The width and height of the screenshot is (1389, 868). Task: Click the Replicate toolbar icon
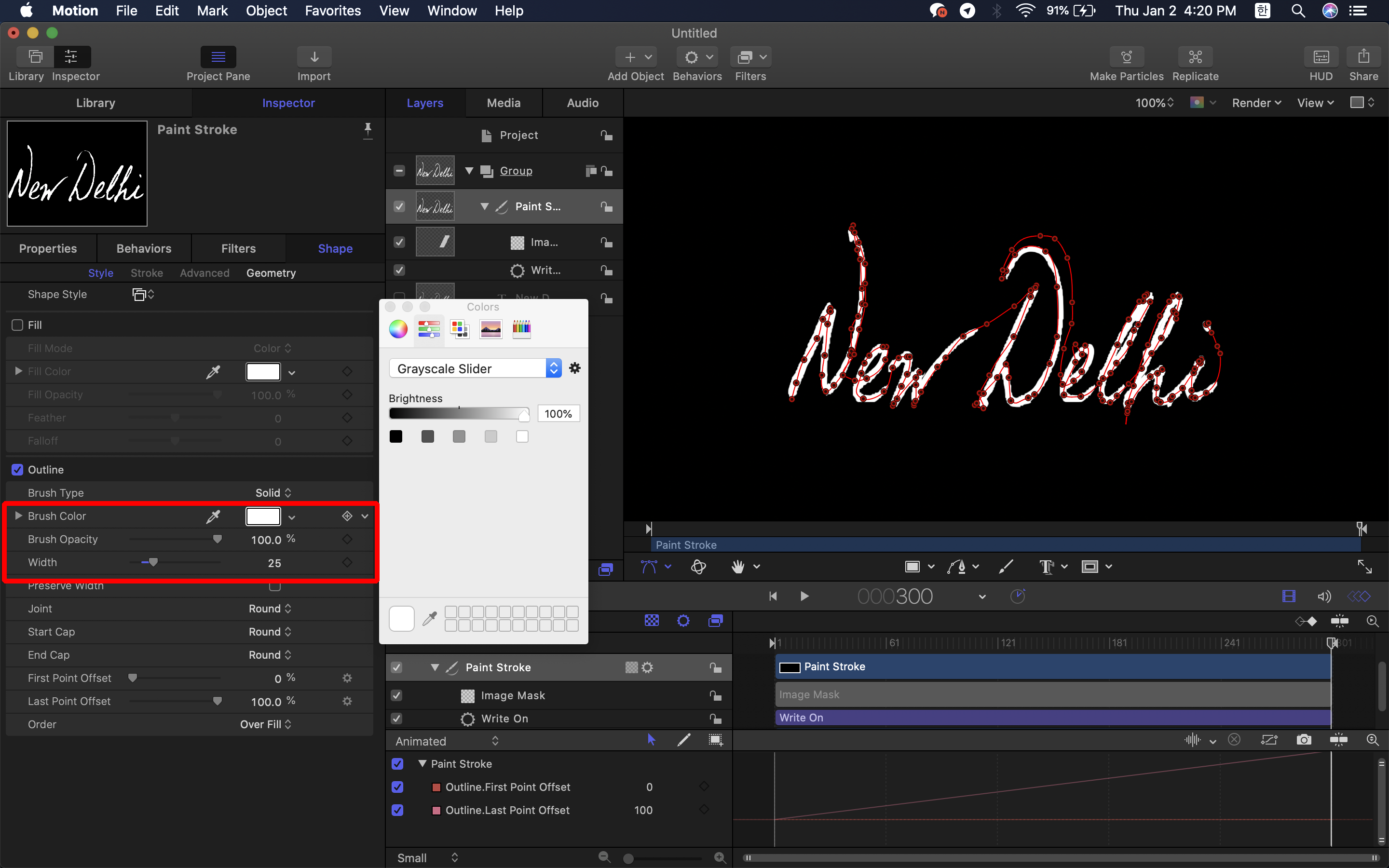(1195, 57)
